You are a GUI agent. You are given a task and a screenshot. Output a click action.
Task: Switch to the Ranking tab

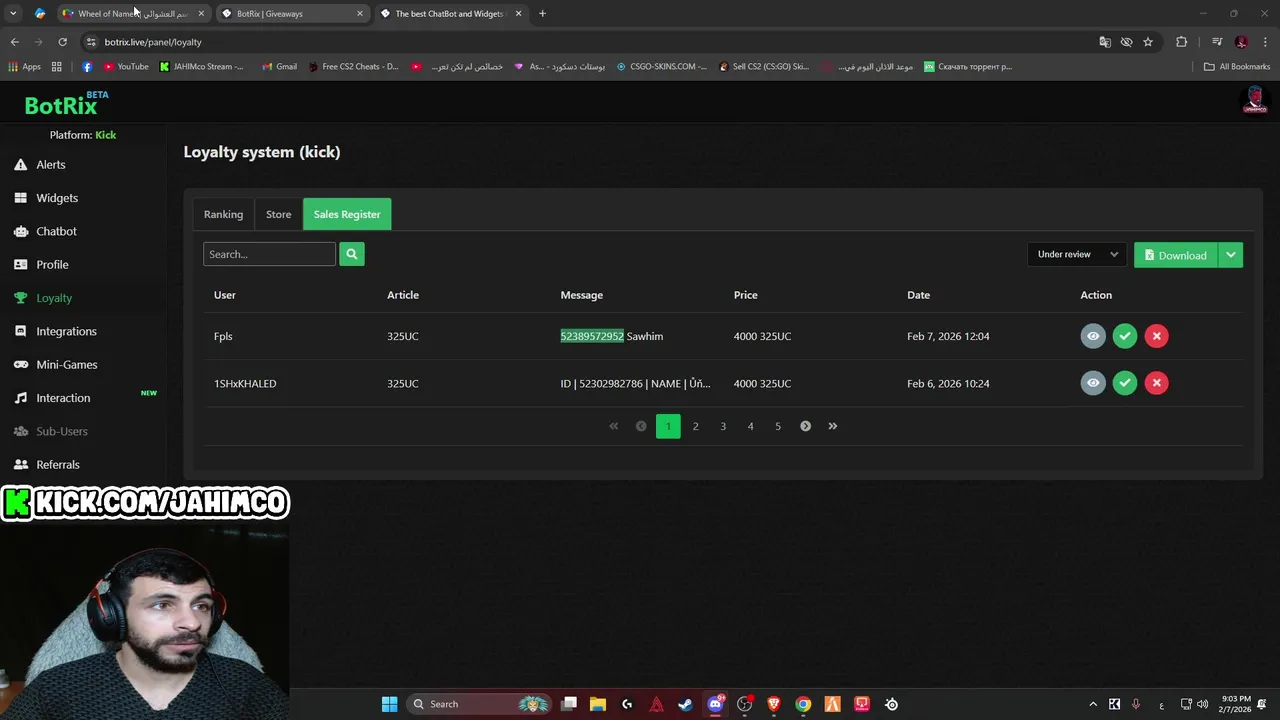(x=223, y=214)
